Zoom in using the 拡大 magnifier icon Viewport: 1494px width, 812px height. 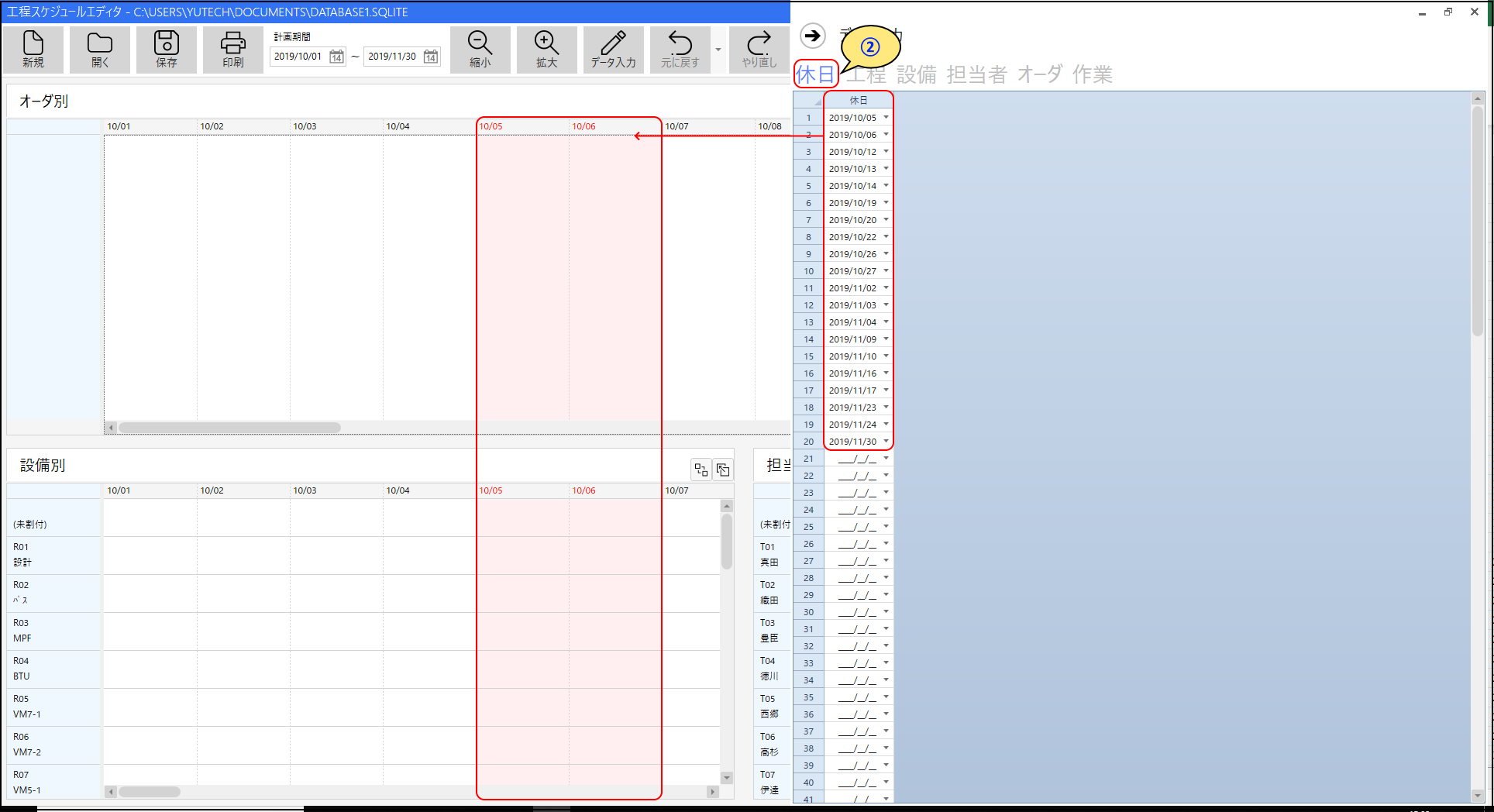546,50
